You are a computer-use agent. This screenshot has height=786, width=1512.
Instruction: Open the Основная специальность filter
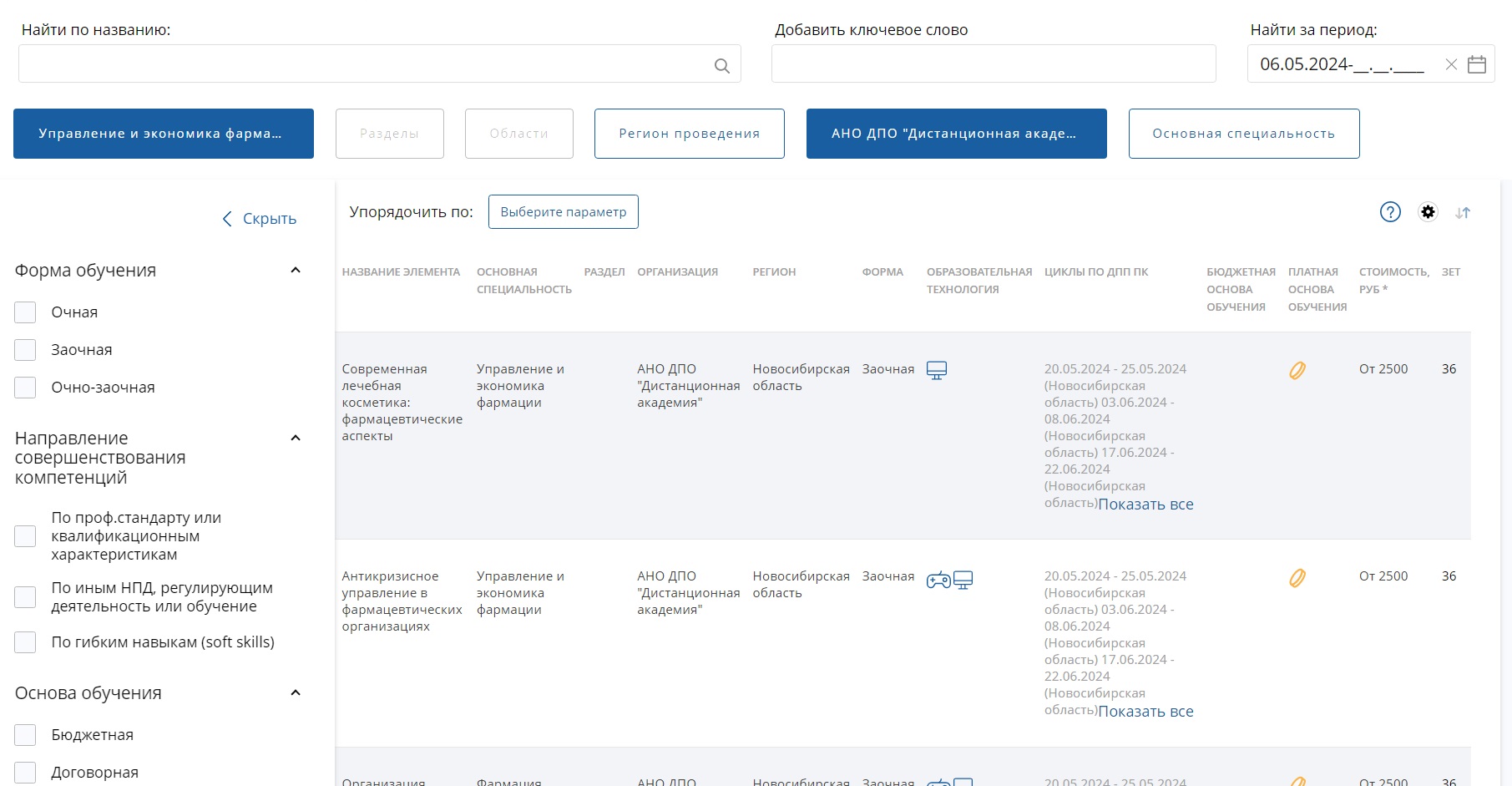click(1243, 134)
